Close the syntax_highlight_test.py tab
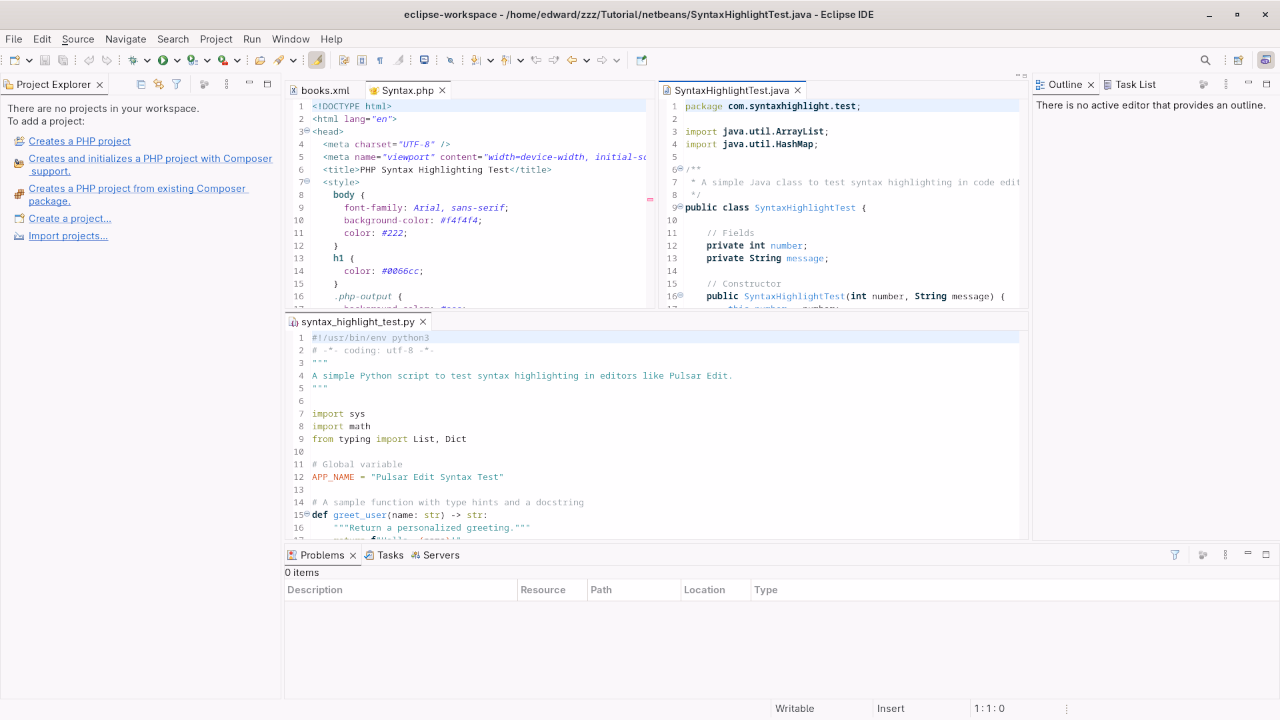The height and width of the screenshot is (720, 1280). (x=424, y=322)
